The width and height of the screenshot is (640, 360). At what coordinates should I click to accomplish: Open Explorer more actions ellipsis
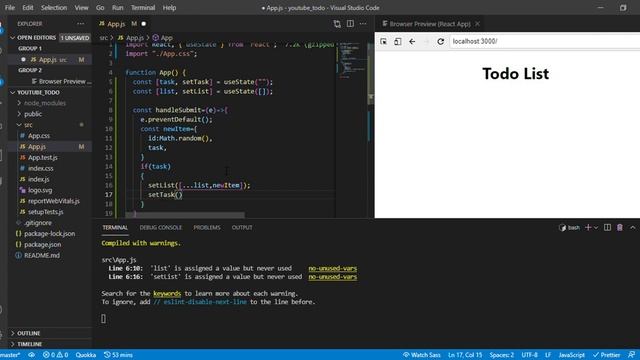pos(80,24)
